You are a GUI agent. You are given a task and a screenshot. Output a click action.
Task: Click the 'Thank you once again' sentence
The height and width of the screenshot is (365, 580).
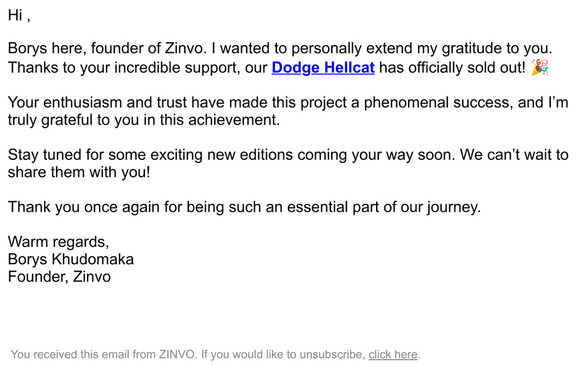(244, 207)
